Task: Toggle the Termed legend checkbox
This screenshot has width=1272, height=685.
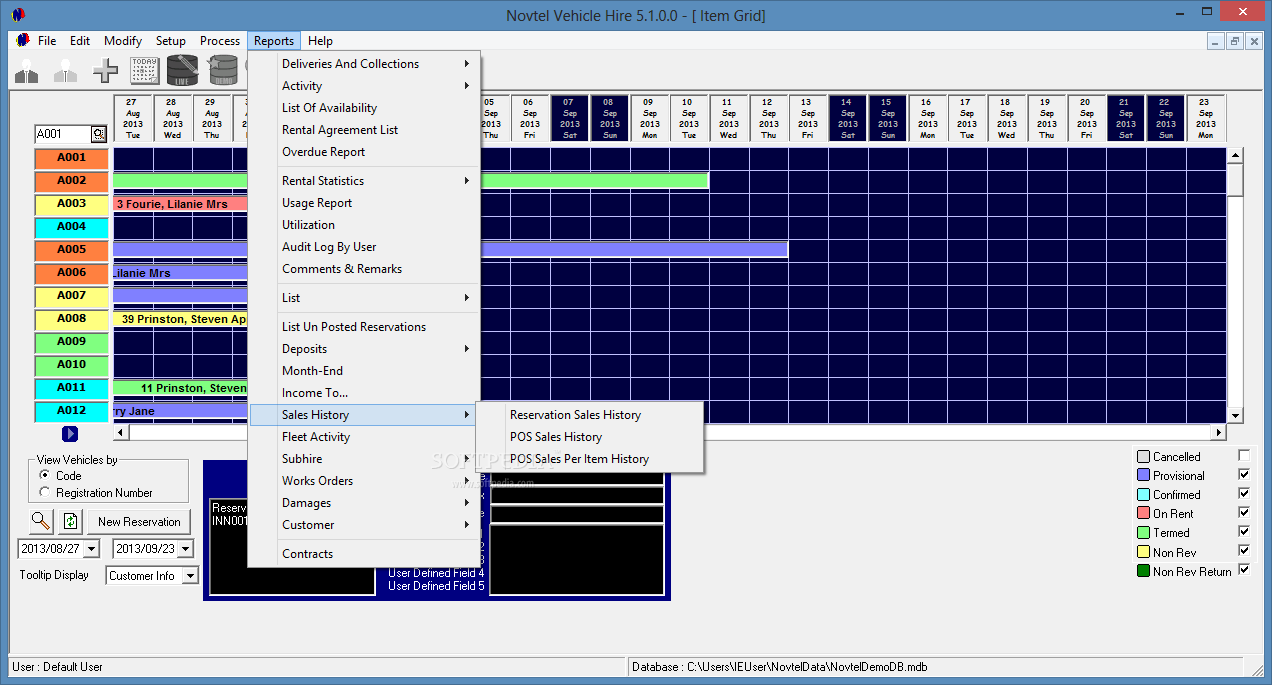Action: pos(1244,532)
